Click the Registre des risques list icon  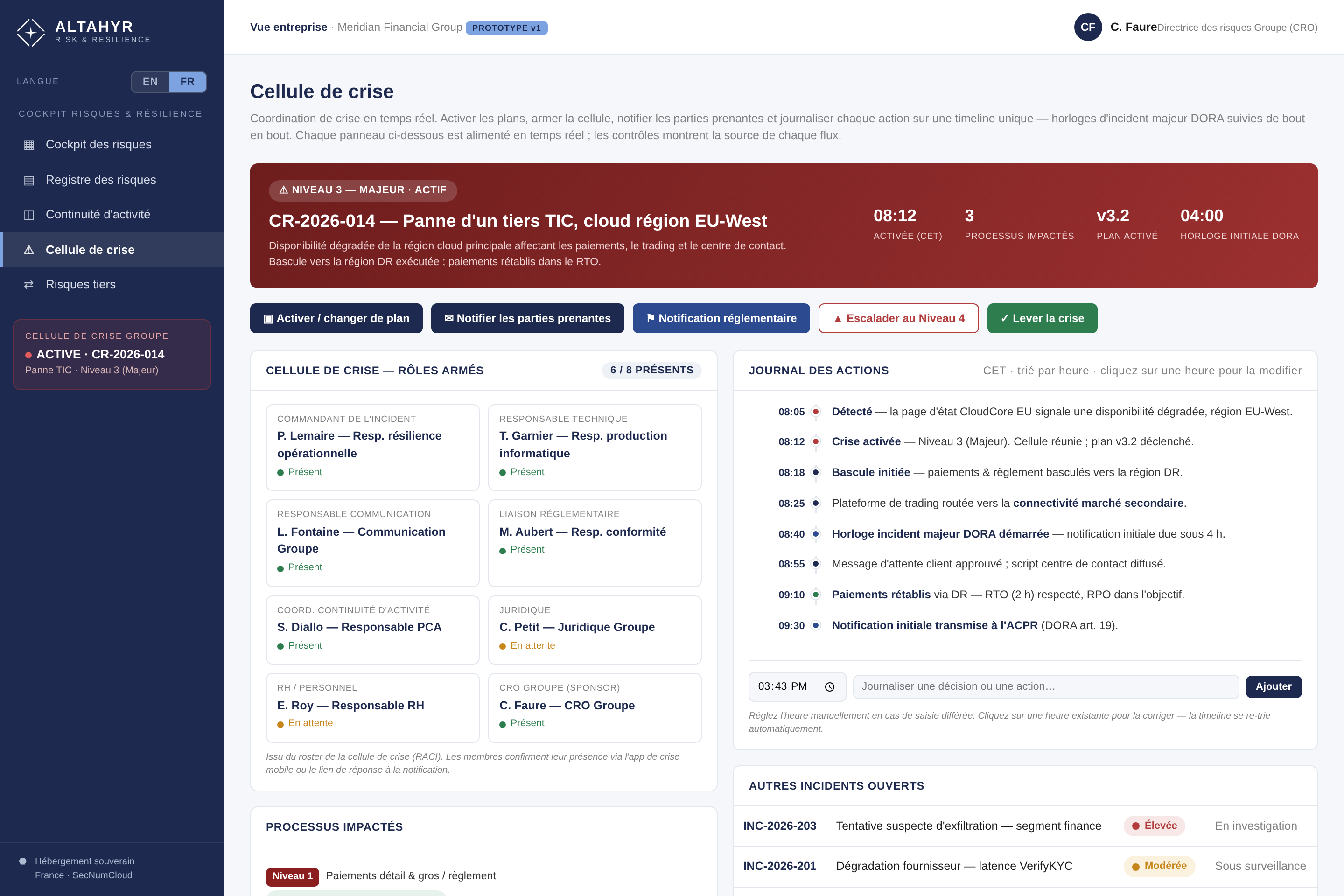pyautogui.click(x=28, y=180)
